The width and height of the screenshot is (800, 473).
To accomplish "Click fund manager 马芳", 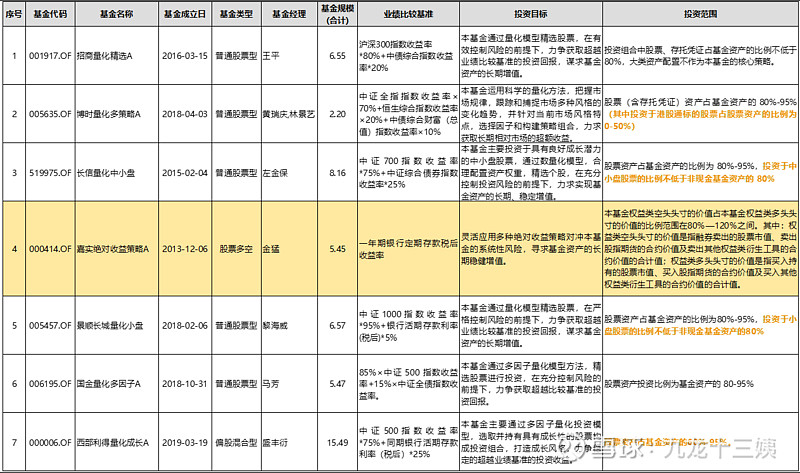I will (271, 384).
